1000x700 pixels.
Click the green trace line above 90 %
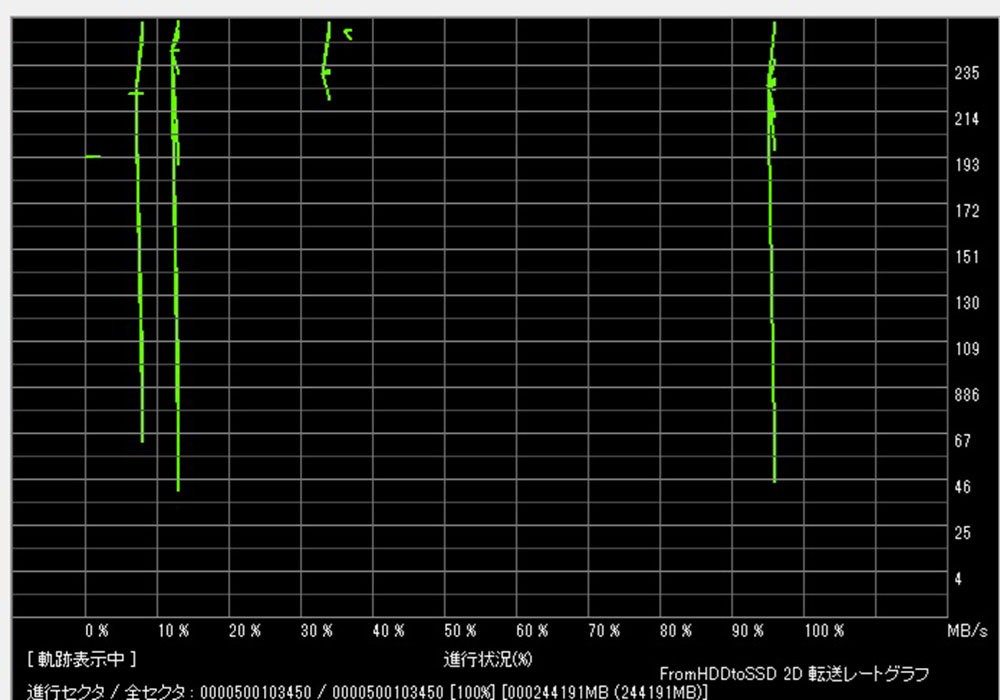point(772,300)
